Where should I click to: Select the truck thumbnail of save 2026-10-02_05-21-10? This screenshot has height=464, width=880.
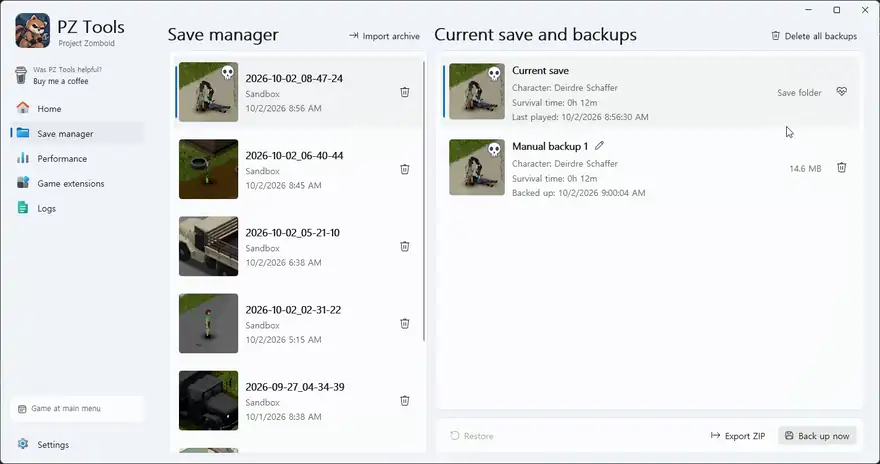208,246
